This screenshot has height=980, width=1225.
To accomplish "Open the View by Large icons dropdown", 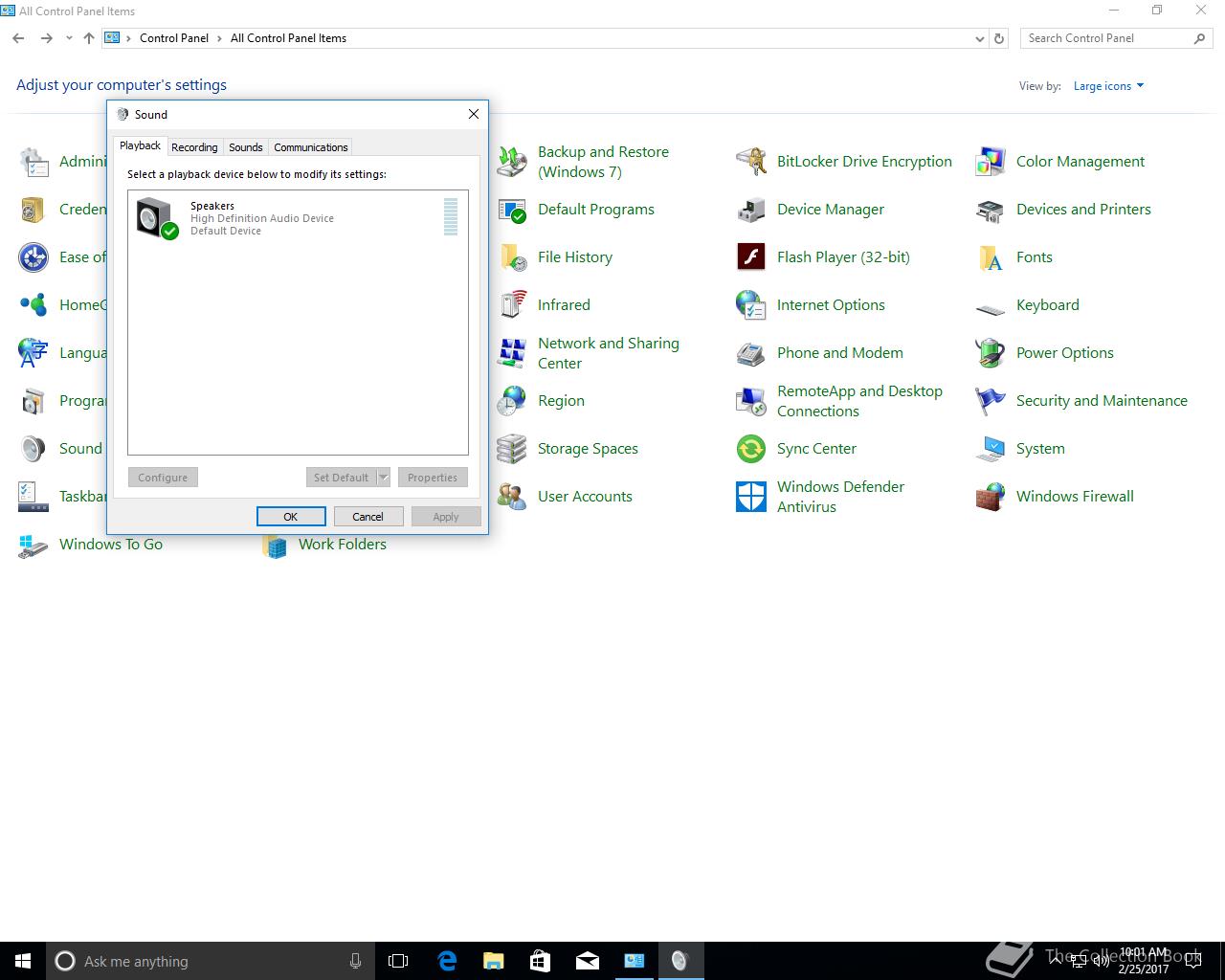I will pyautogui.click(x=1108, y=86).
